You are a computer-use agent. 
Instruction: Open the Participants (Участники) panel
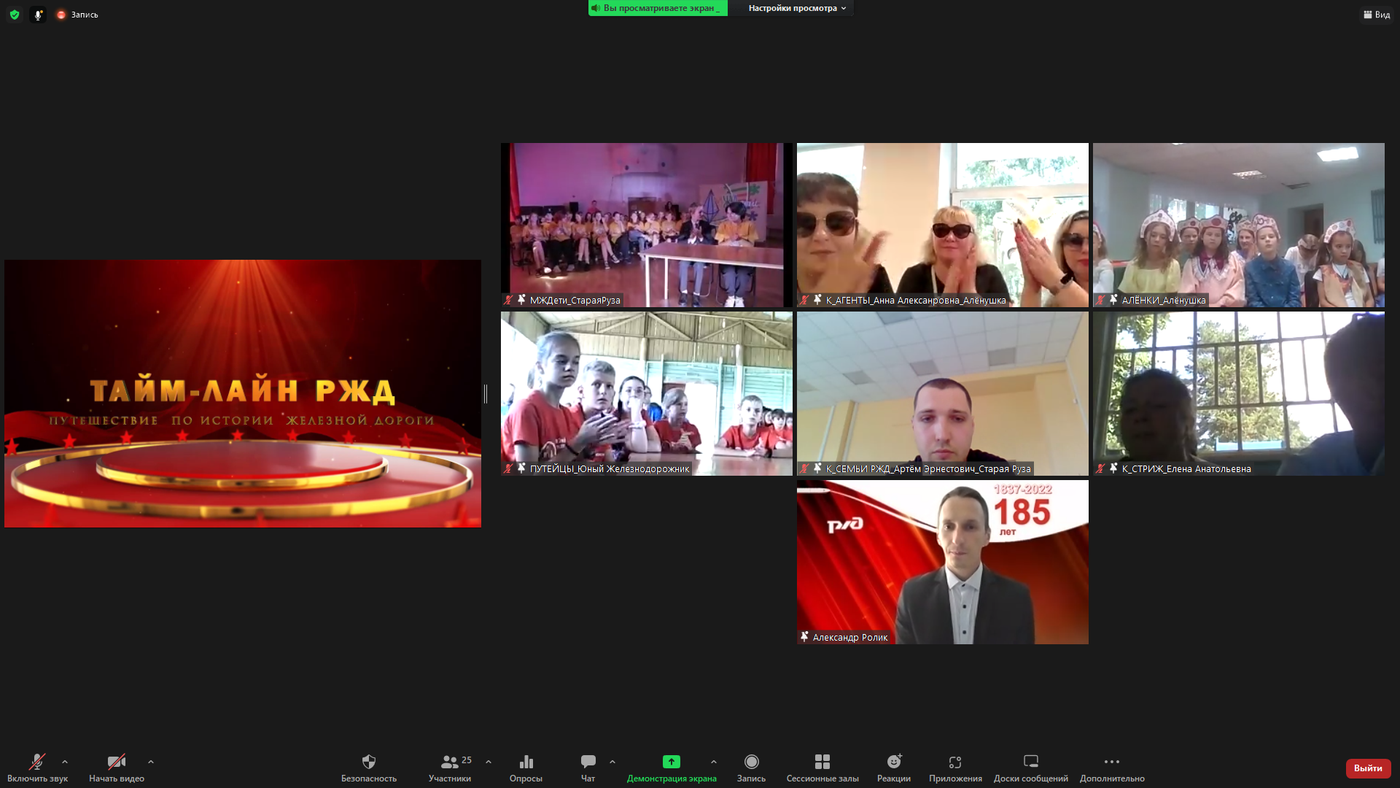[450, 763]
